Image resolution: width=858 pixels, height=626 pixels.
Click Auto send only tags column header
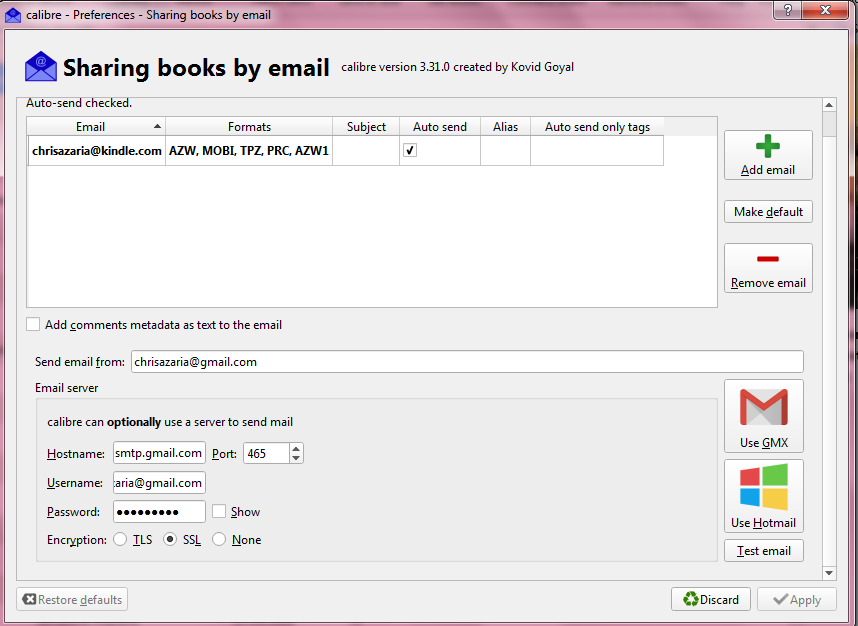click(597, 126)
